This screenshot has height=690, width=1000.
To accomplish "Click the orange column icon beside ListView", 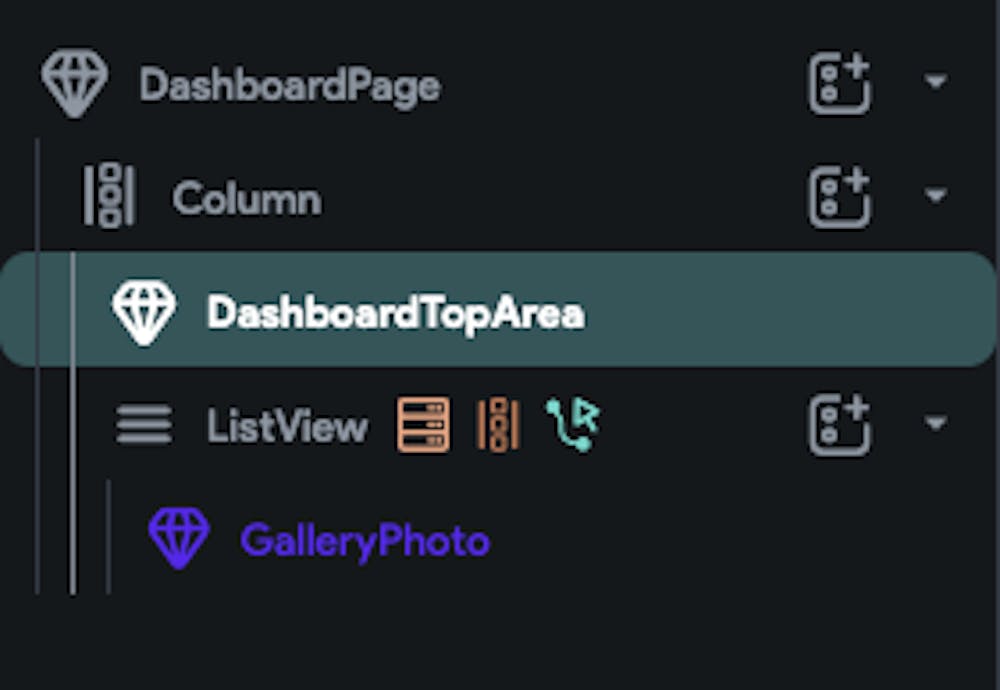I will tap(498, 424).
